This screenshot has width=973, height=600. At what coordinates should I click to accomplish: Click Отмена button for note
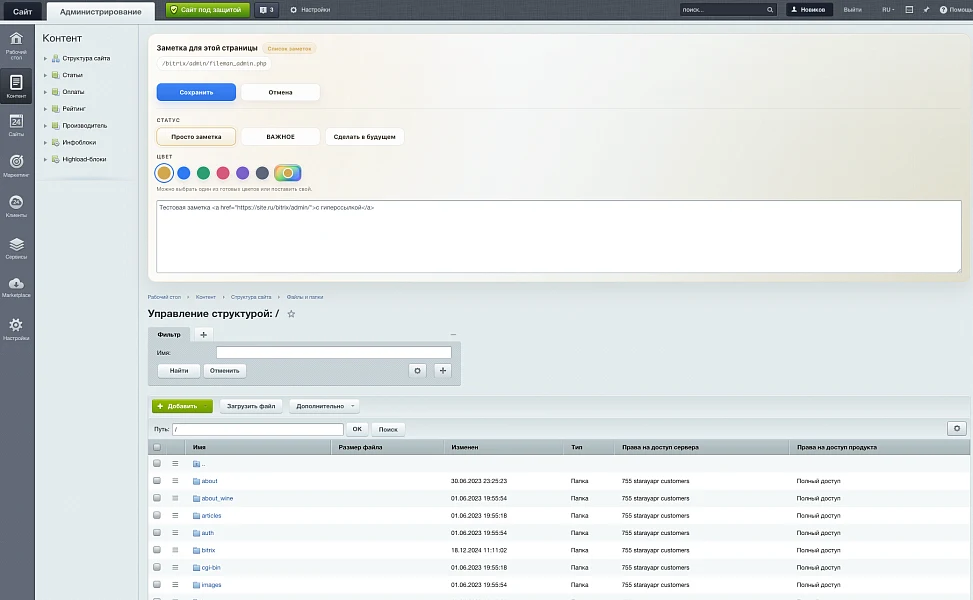280,92
